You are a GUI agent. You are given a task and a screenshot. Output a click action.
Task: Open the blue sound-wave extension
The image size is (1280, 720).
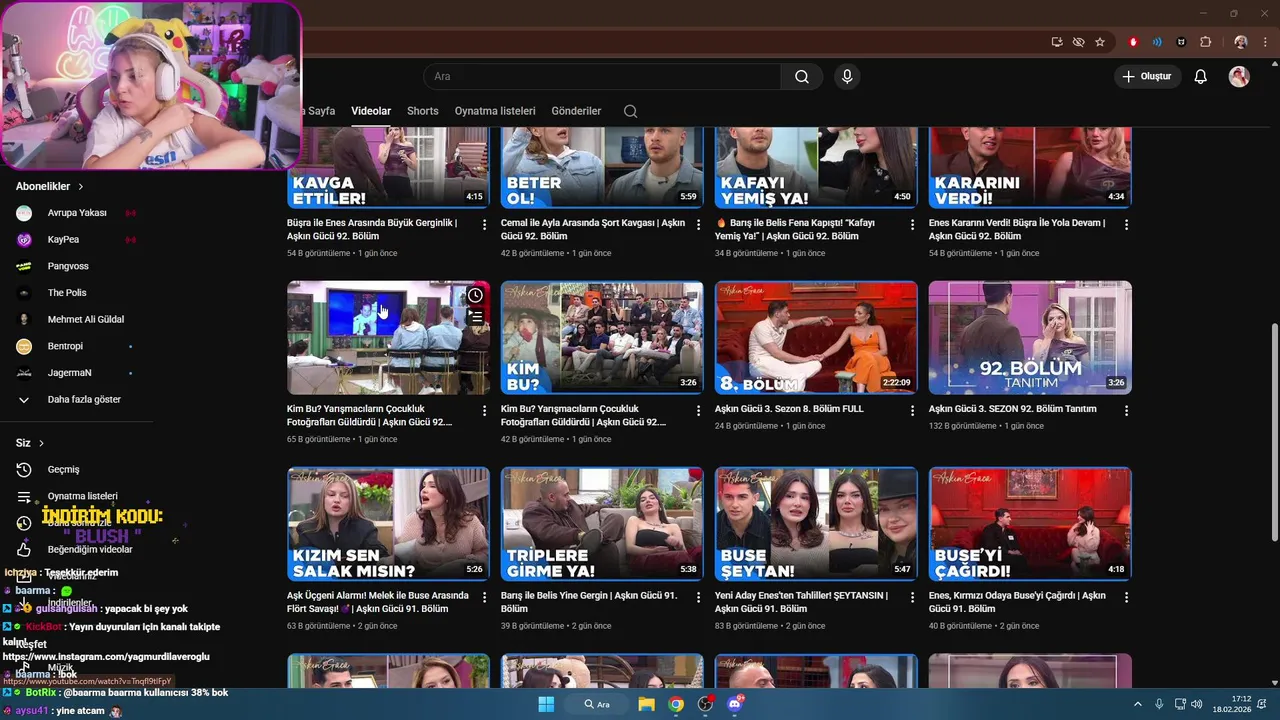tap(1157, 42)
